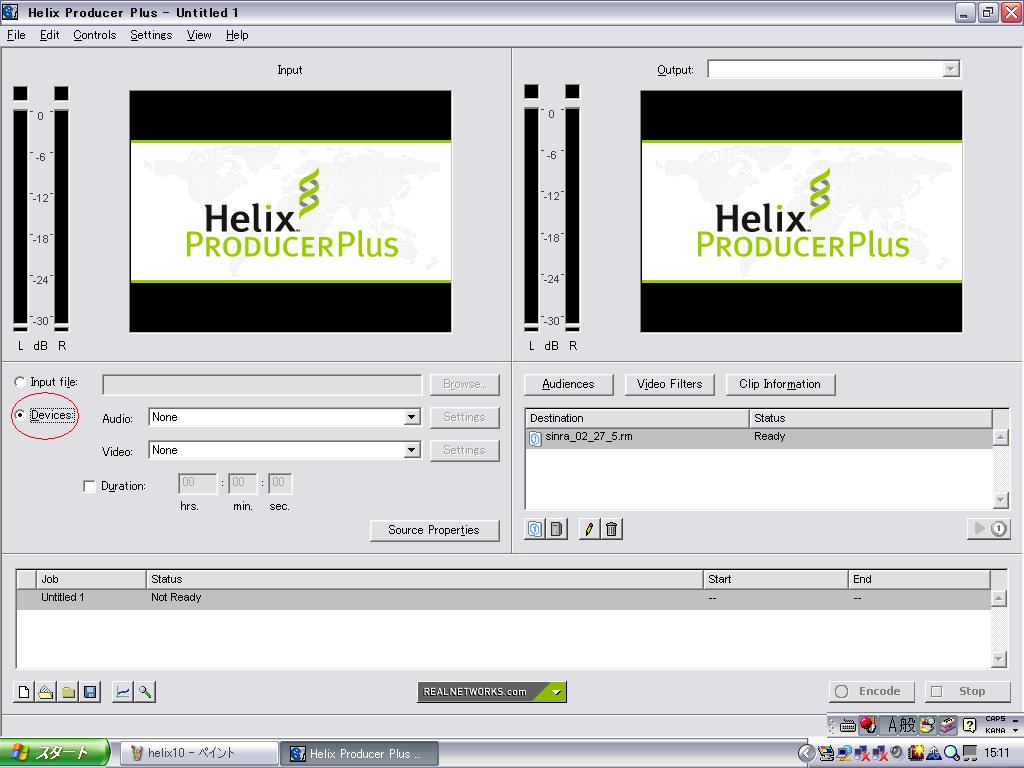Click the Audiences button

[568, 385]
